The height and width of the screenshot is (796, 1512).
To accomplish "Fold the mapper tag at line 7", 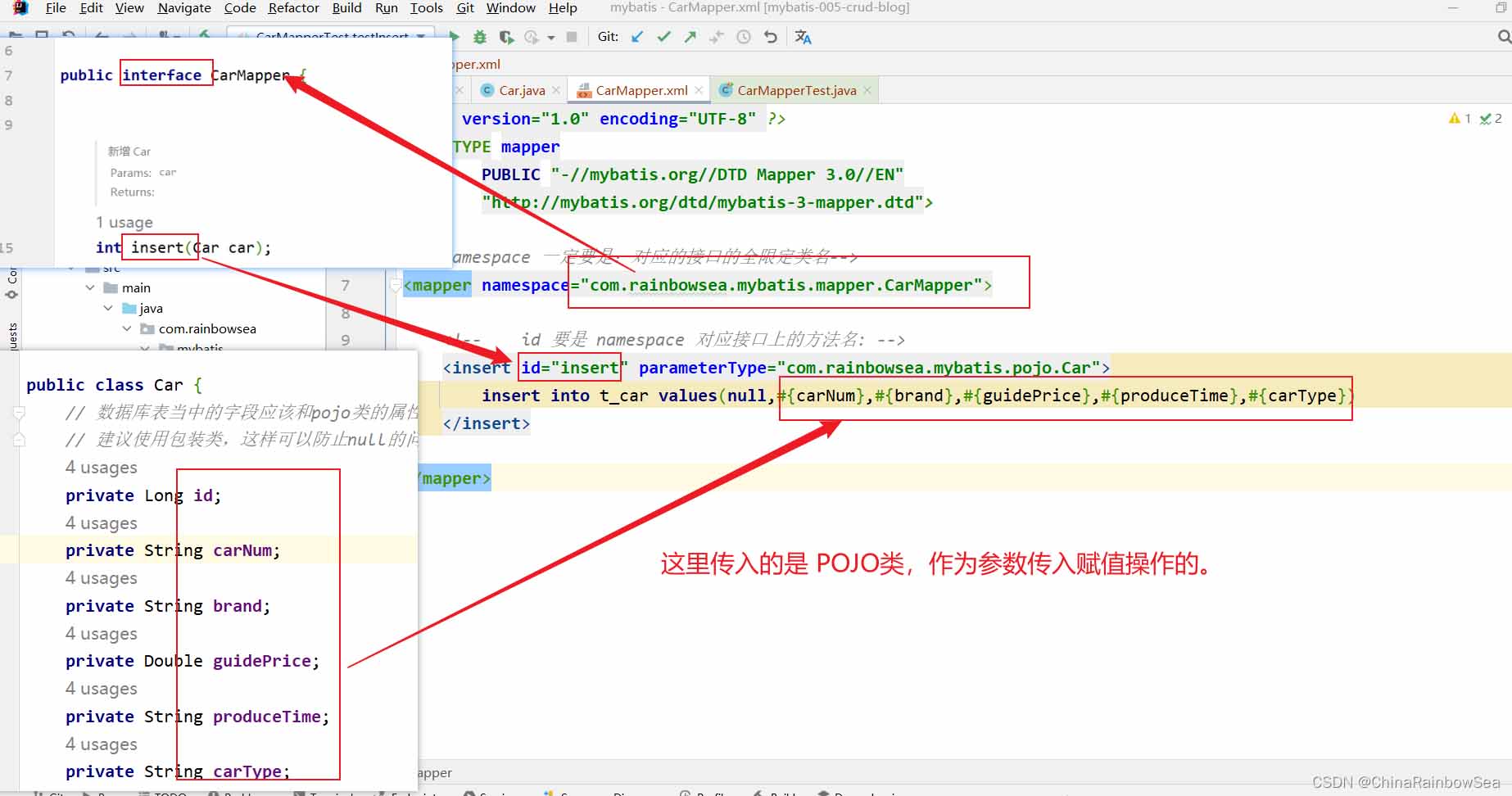I will click(396, 286).
